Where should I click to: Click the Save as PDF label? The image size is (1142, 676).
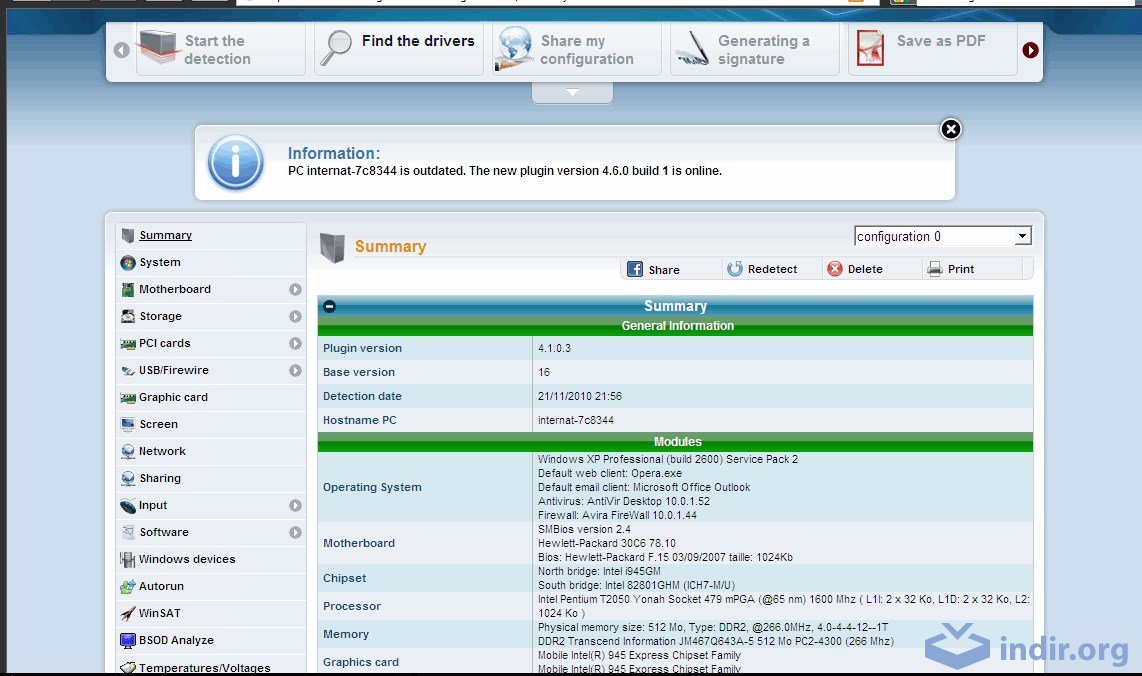pos(941,41)
